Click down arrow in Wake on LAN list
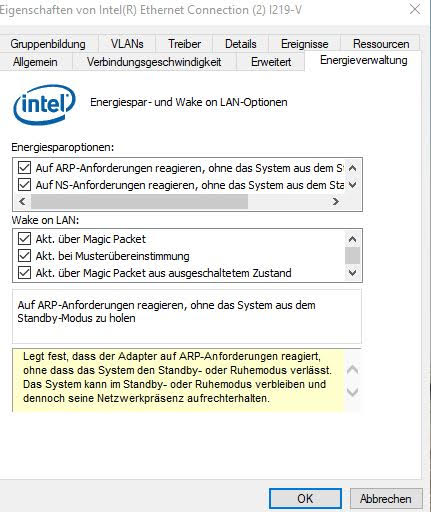The image size is (431, 512). click(x=352, y=273)
